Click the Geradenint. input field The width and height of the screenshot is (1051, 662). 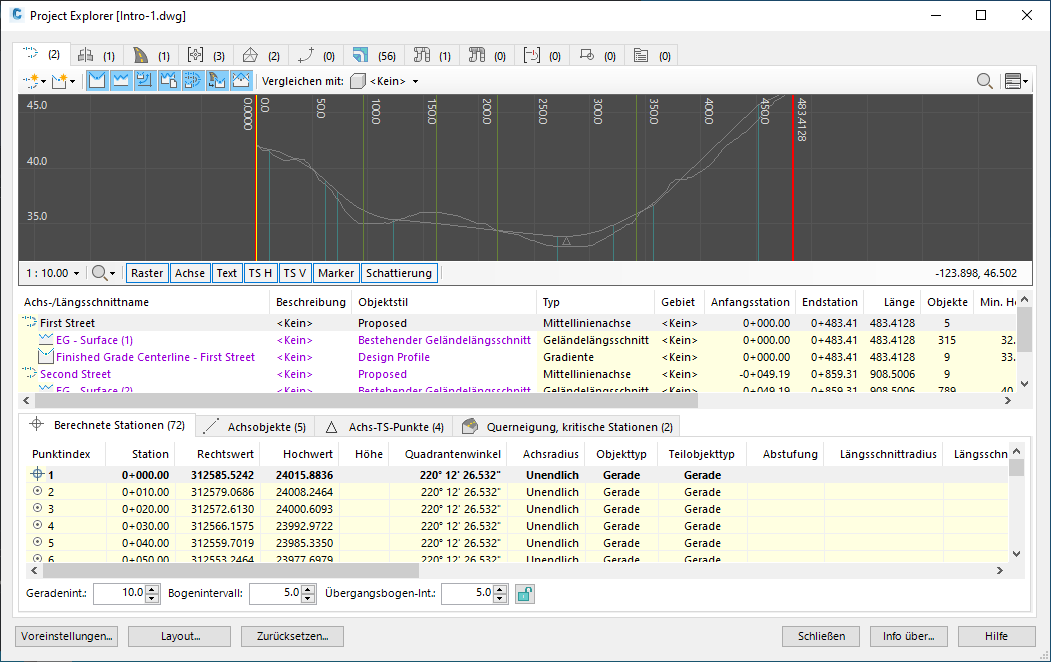(119, 593)
